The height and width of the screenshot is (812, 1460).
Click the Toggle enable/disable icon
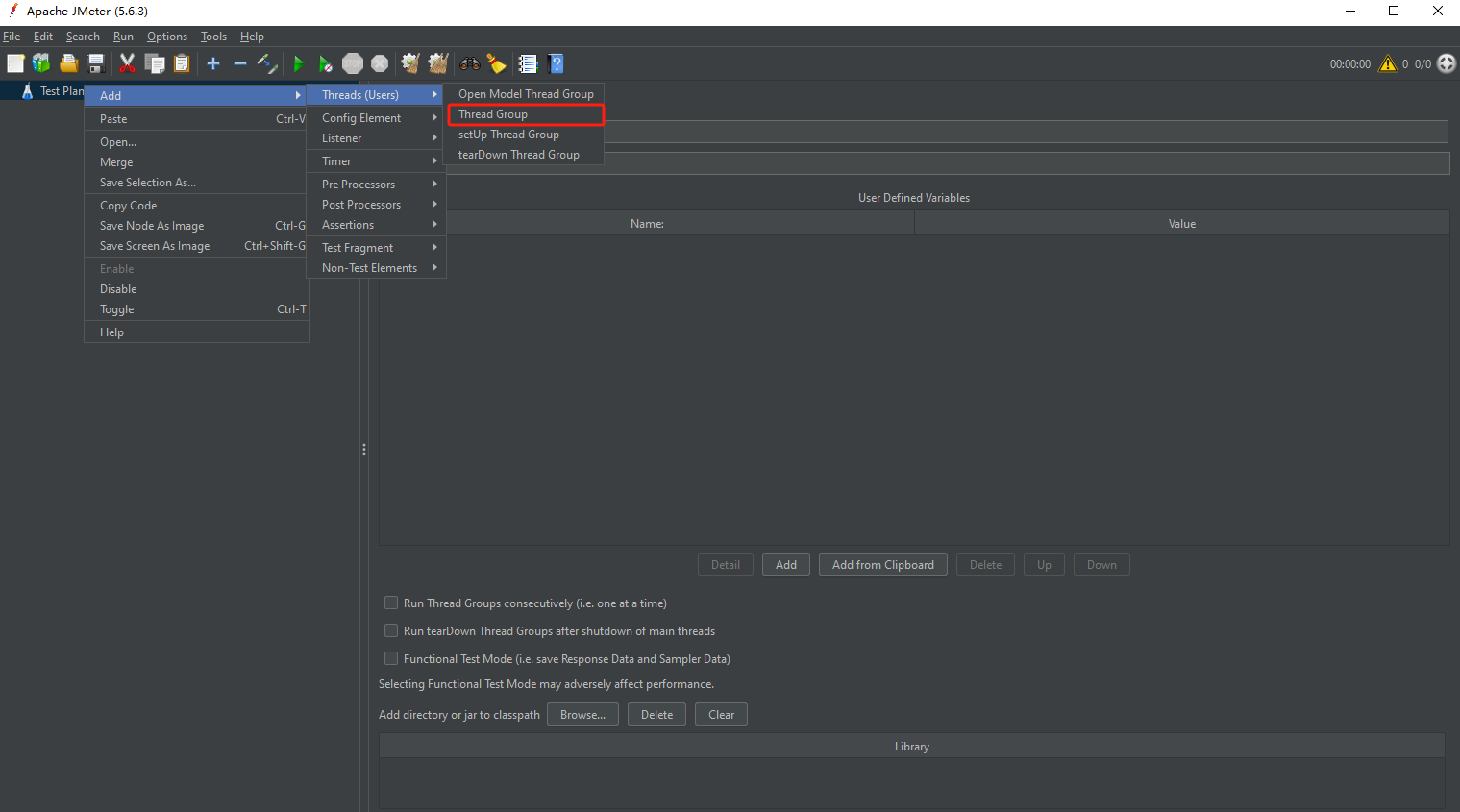(x=267, y=63)
